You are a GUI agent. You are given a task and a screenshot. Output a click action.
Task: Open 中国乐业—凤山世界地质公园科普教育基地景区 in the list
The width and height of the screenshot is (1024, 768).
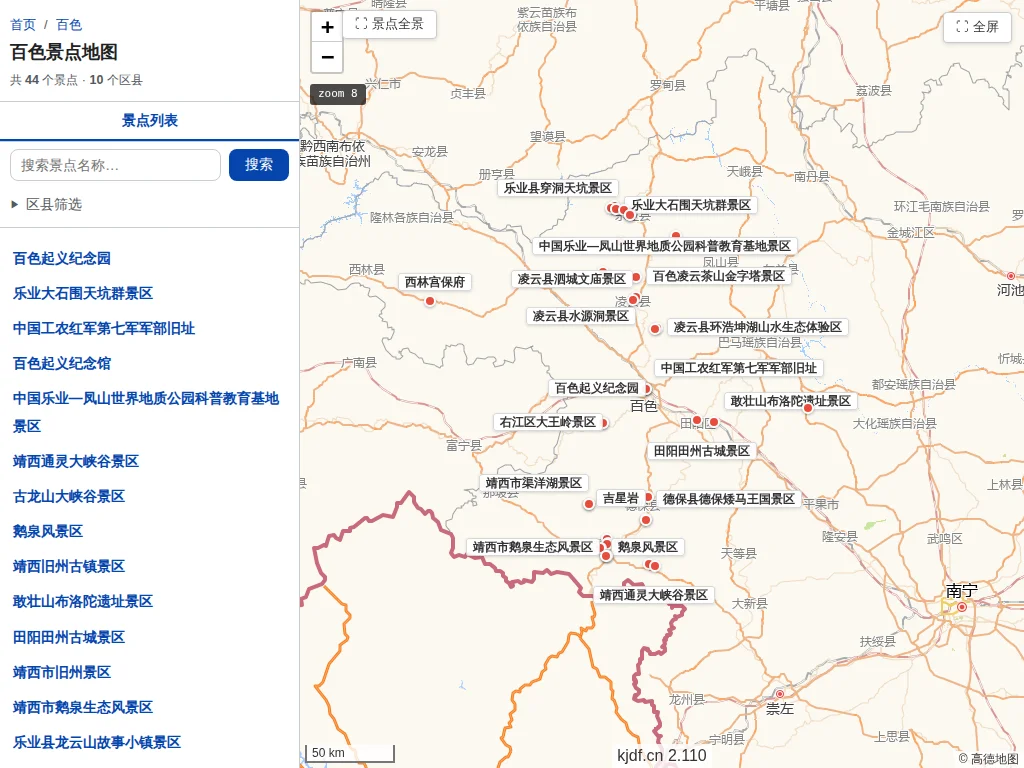[146, 412]
